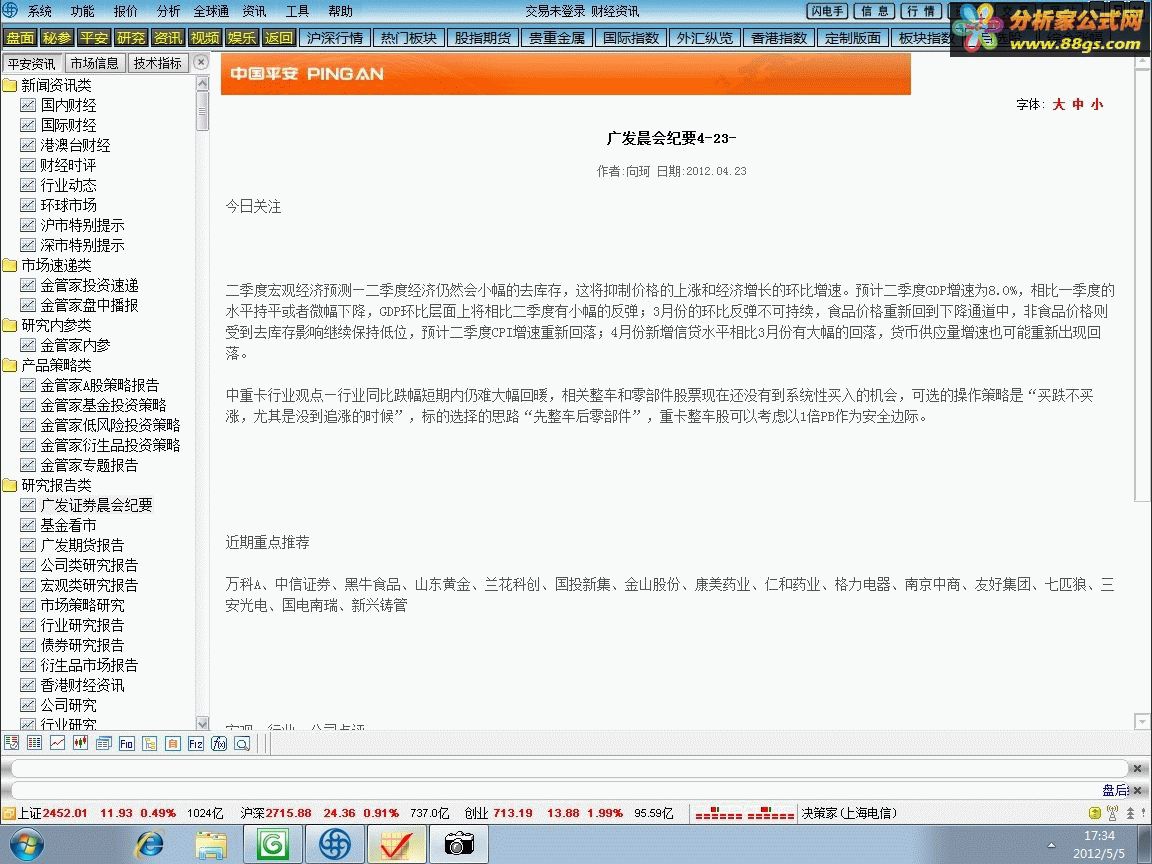
Task: Select 广发证券晨会纪要 in tree
Action: click(x=96, y=505)
